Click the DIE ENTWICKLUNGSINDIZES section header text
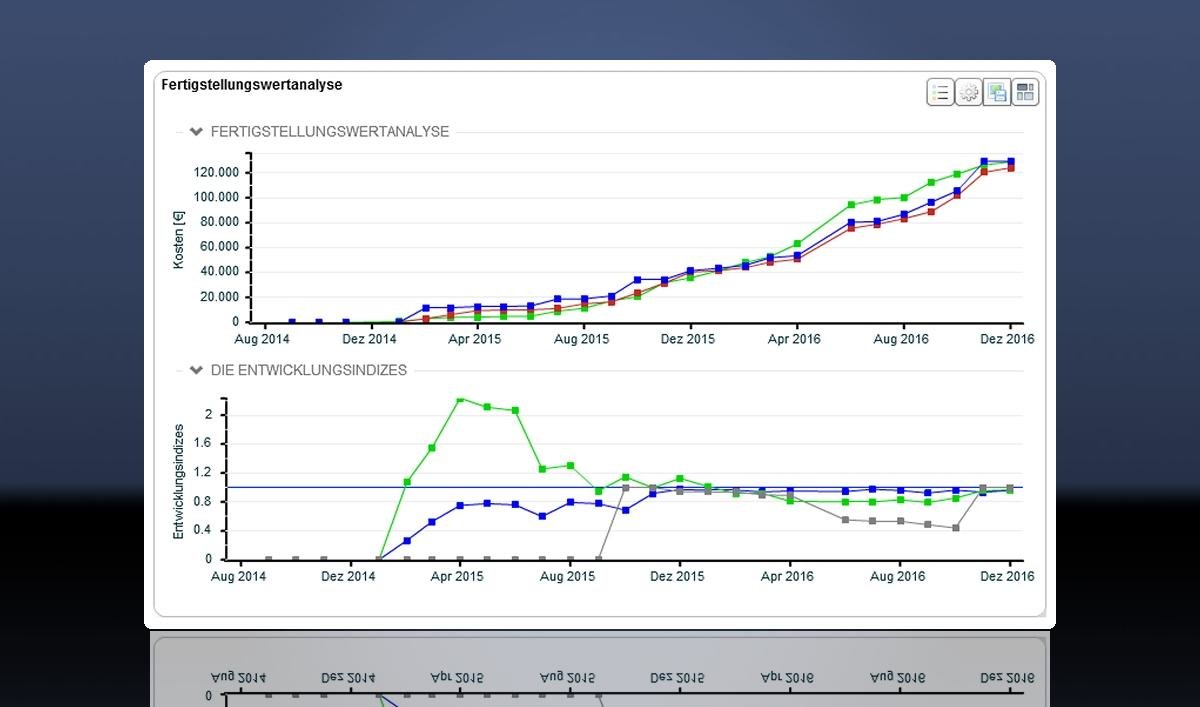The image size is (1200, 707). [x=309, y=370]
